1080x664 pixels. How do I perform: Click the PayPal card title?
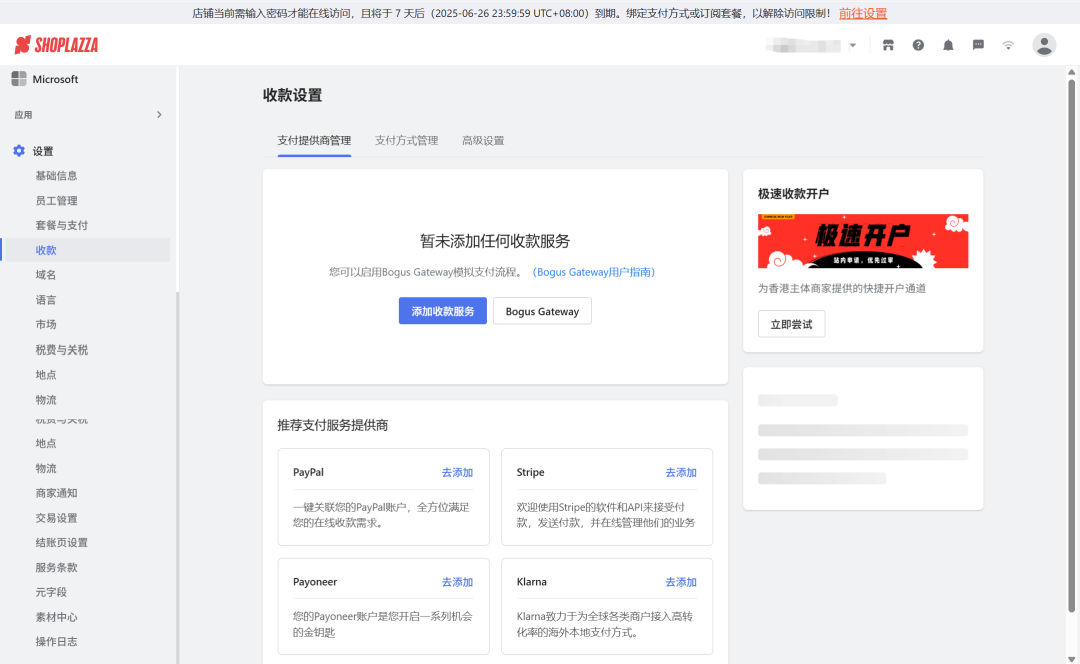[x=308, y=473]
